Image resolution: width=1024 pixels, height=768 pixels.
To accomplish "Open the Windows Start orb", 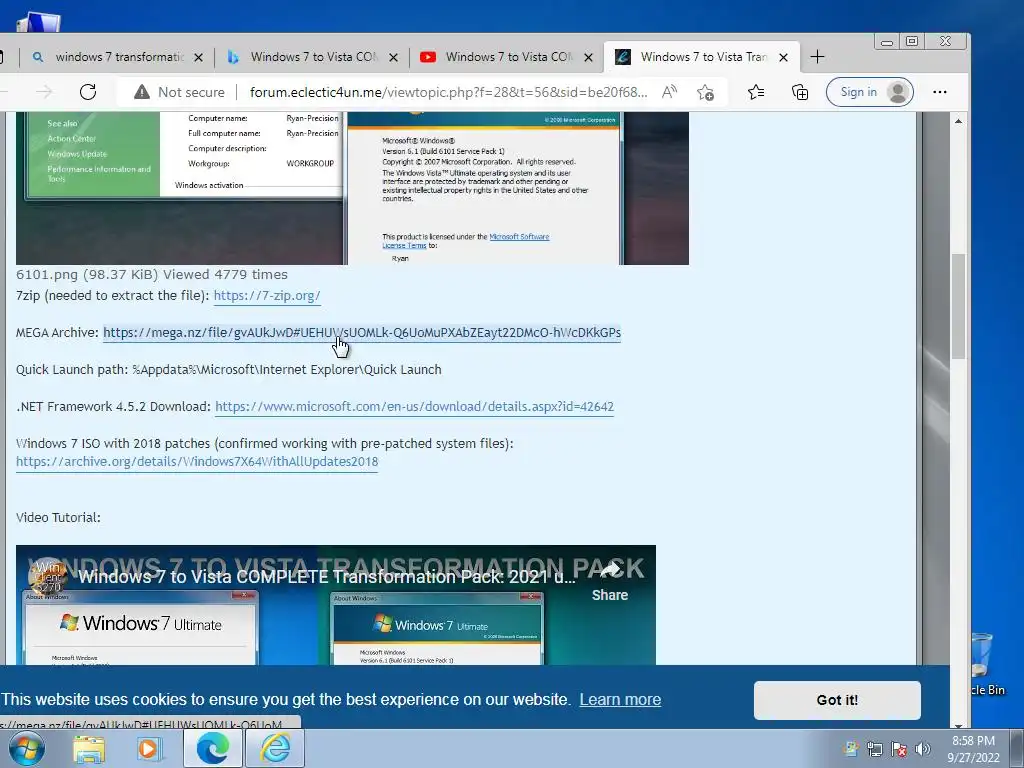I will click(27, 748).
